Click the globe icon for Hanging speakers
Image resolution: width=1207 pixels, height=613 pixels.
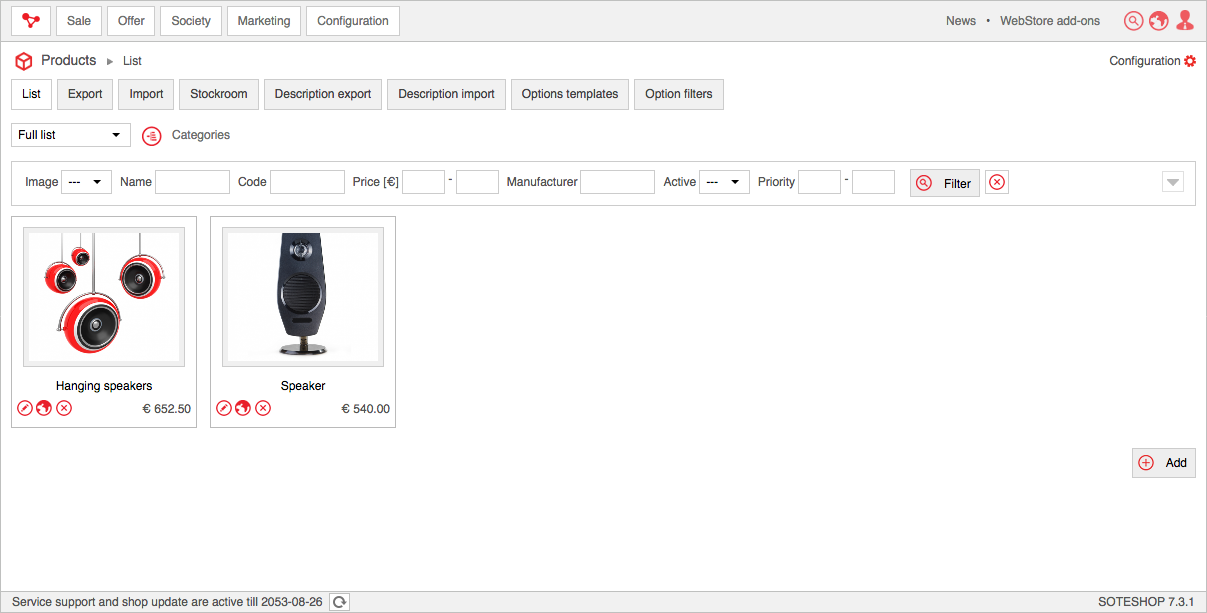[44, 408]
